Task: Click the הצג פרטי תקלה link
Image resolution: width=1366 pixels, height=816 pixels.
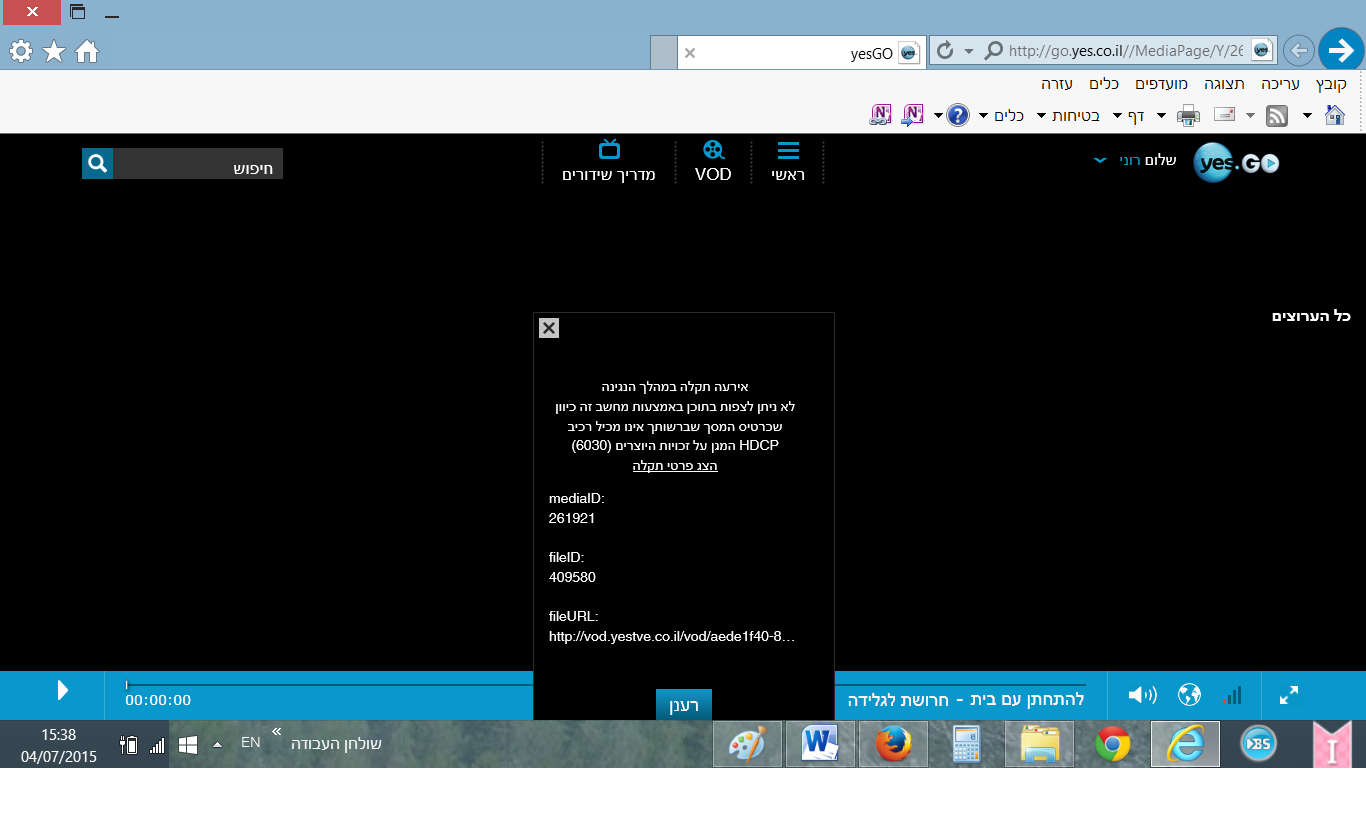Action: (x=675, y=466)
